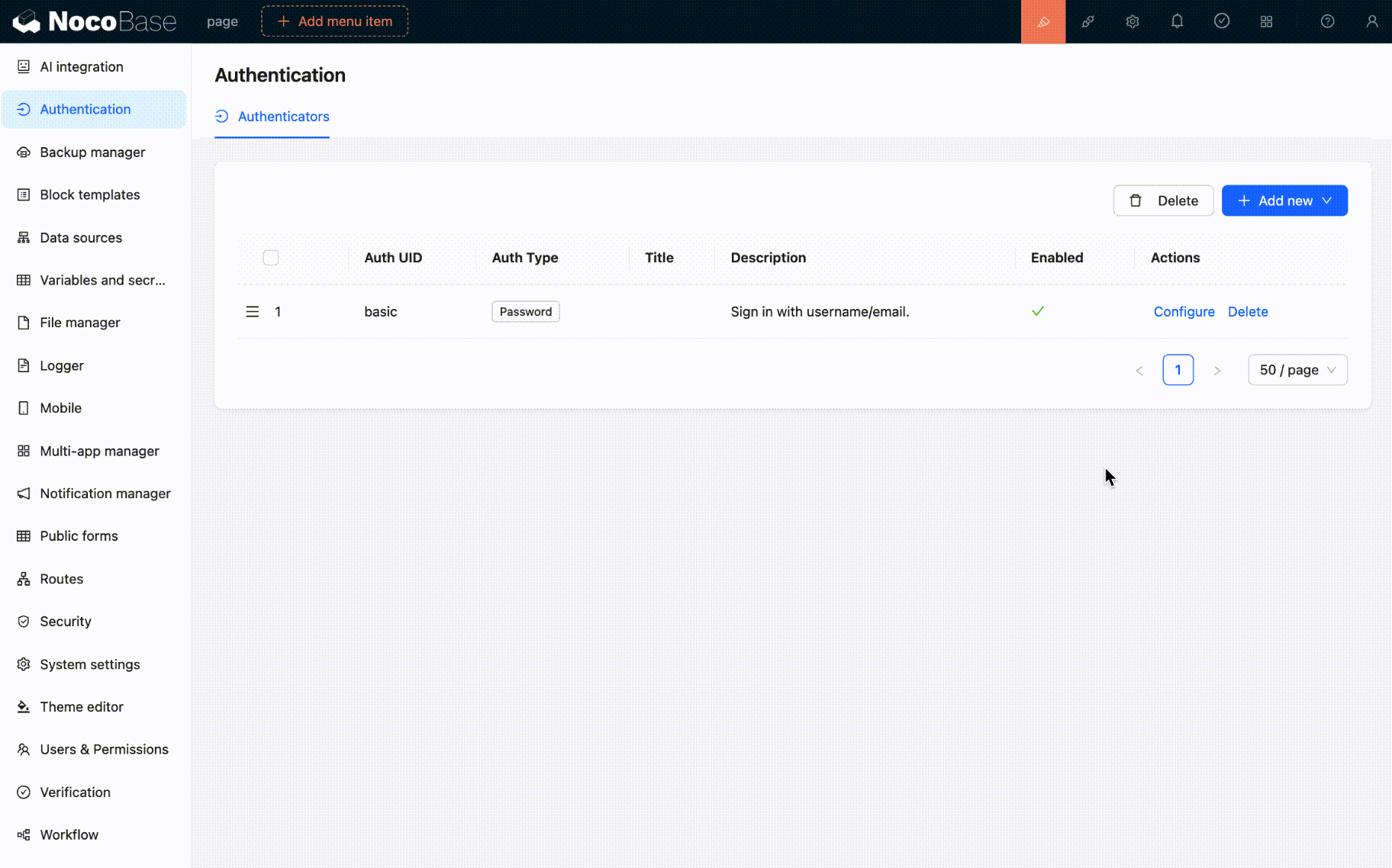Viewport: 1392px width, 868px height.
Task: Open Users & Permissions in the sidebar
Action: point(104,749)
